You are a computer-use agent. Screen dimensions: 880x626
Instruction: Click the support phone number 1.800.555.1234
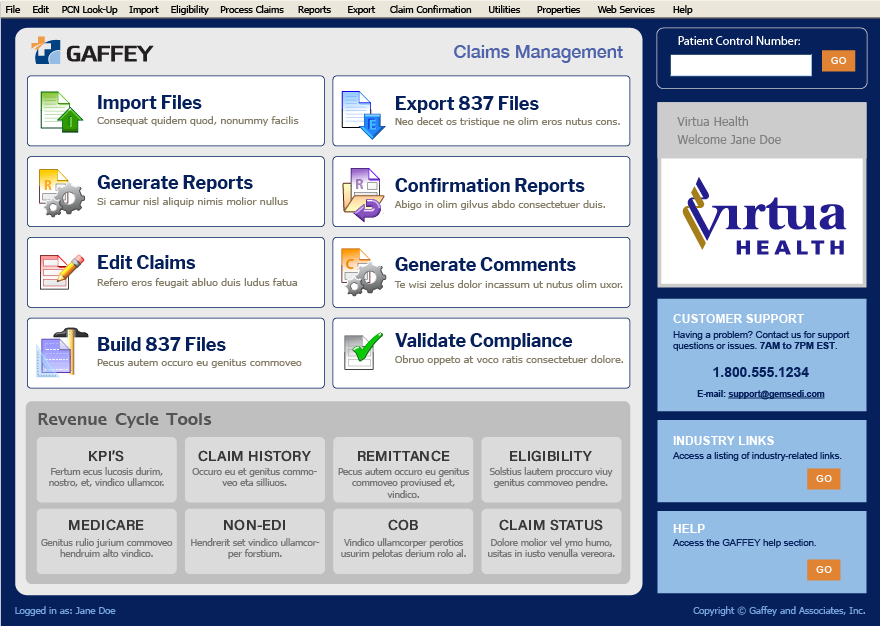pos(760,372)
